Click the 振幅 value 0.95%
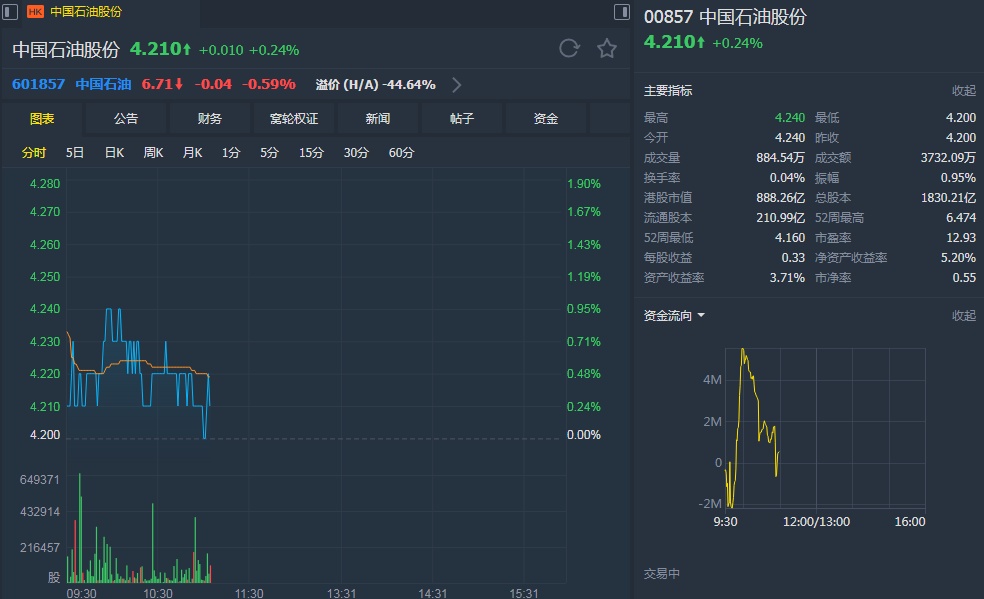The image size is (984, 599). pos(958,178)
